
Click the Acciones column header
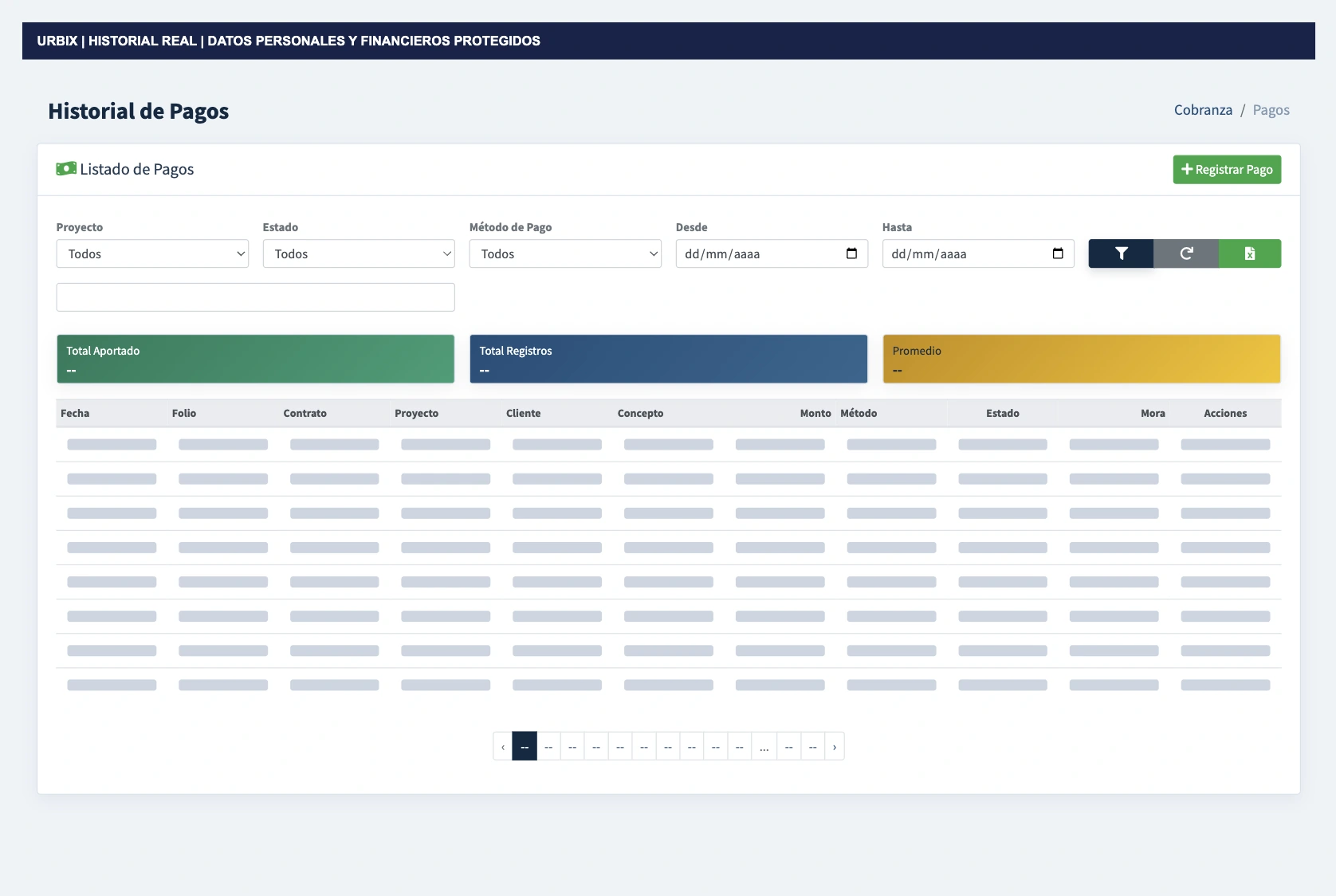click(1225, 413)
